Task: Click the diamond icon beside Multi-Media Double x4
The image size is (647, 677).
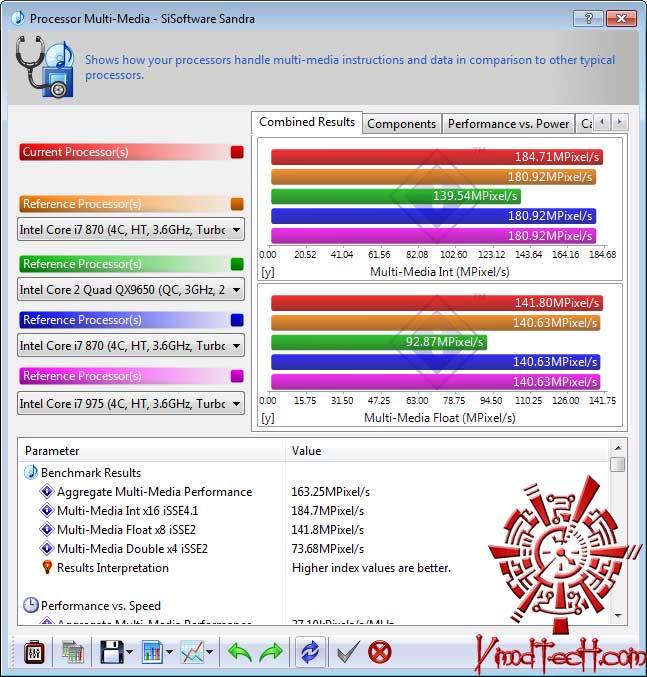Action: [47, 548]
